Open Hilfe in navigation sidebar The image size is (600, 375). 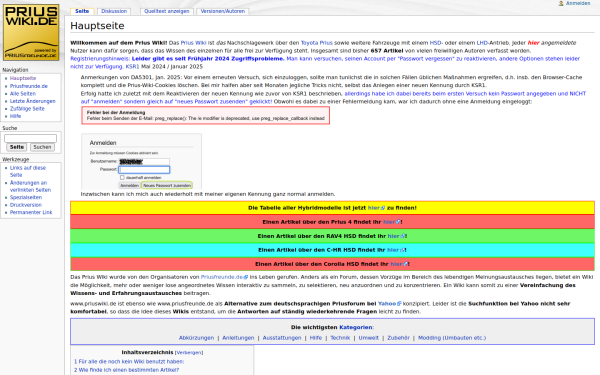15,116
